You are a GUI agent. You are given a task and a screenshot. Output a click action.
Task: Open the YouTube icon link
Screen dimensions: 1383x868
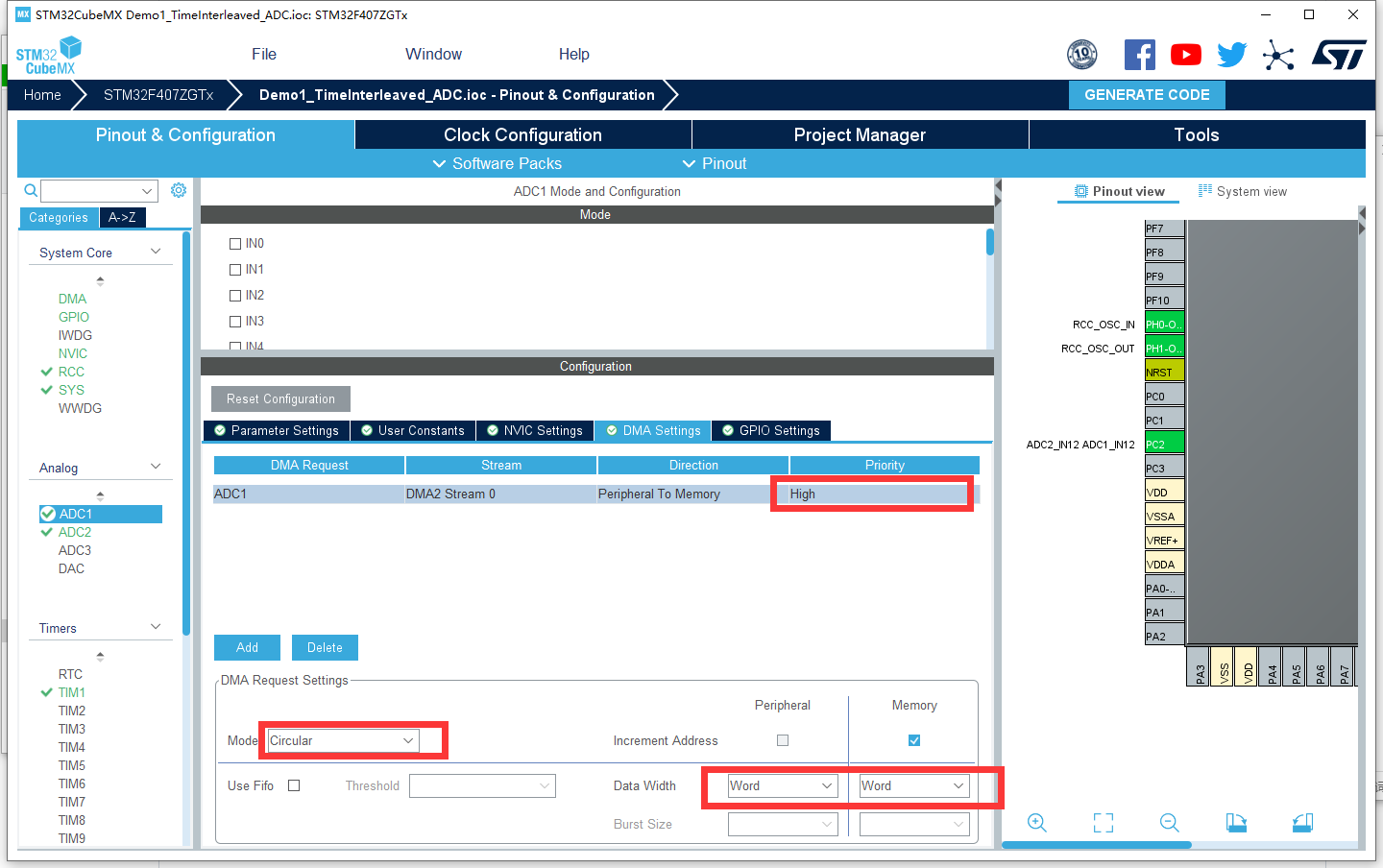1186,55
